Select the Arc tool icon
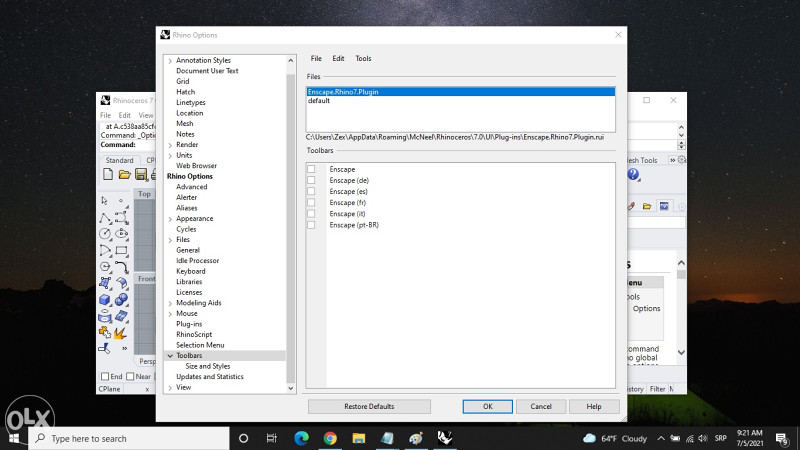 (105, 251)
